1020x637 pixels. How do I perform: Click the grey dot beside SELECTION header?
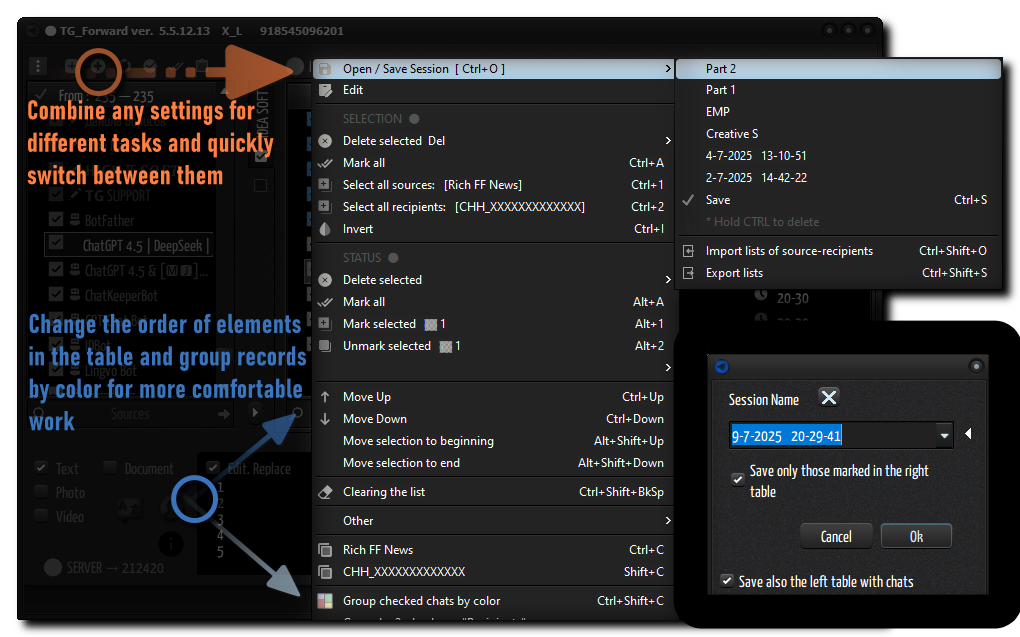[x=414, y=119]
